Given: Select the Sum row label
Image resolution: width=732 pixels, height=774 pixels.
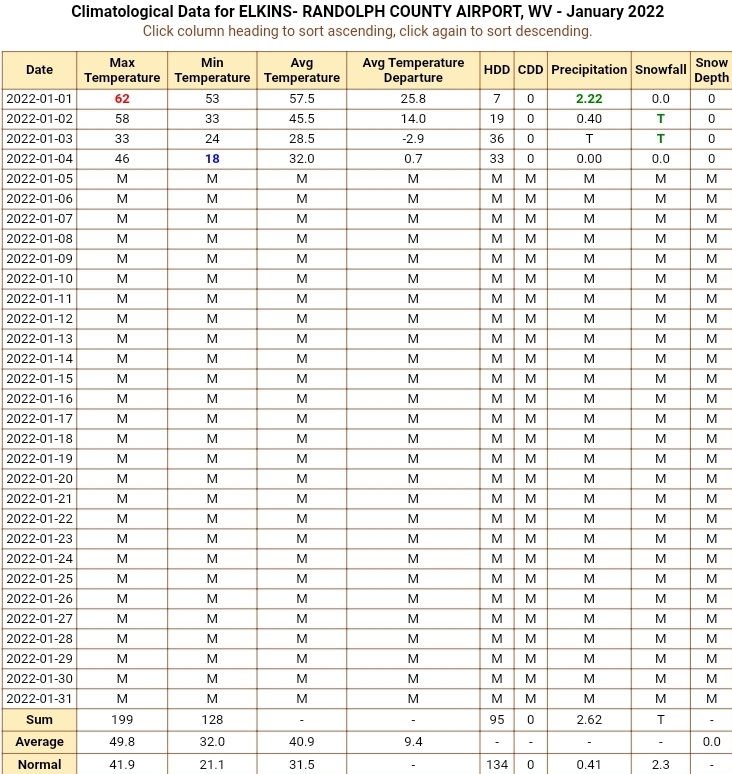Looking at the screenshot, I should point(39,720).
